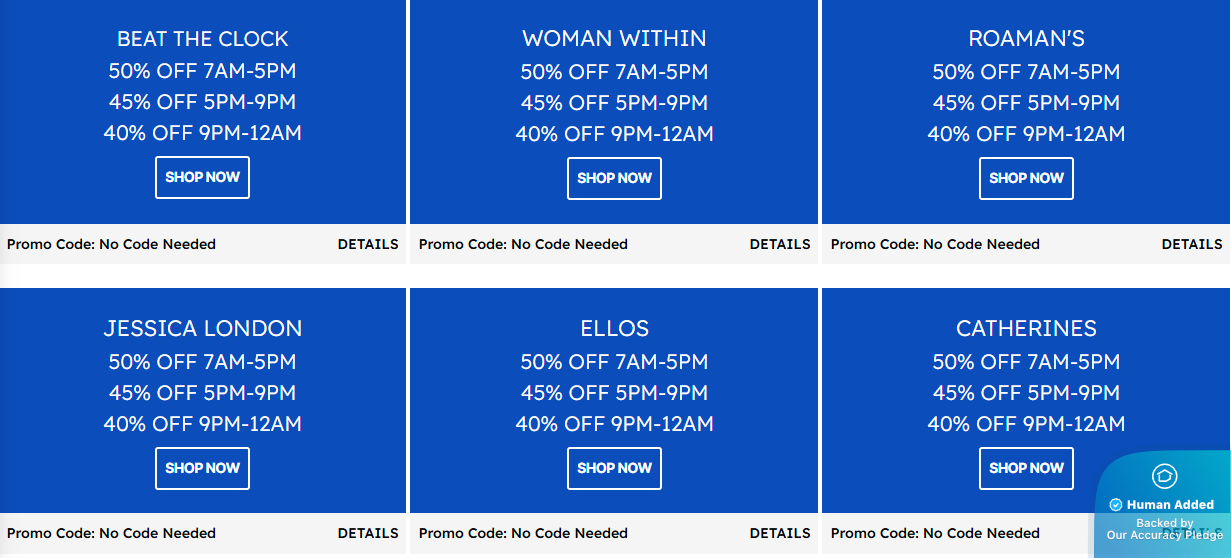The image size is (1231, 558).
Task: Click the Woman Within heading
Action: pyautogui.click(x=614, y=39)
